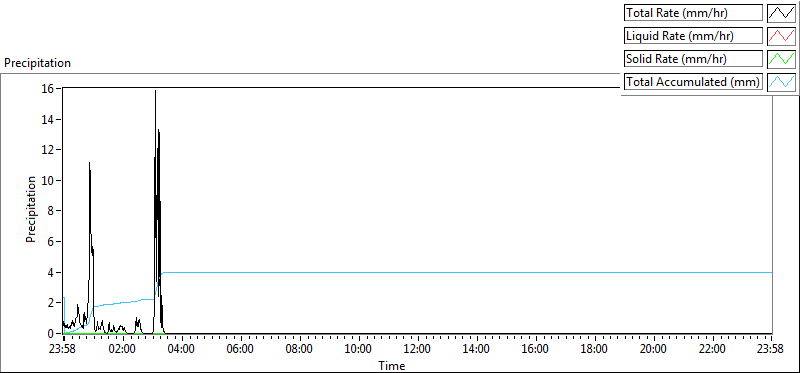Click the 23:58 start label on time axis

click(x=64, y=350)
